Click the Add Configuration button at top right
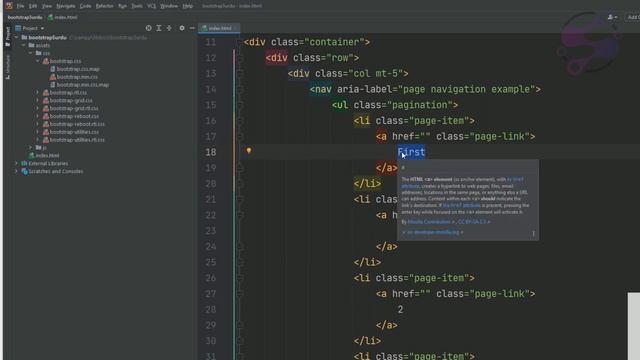 click(x=633, y=17)
